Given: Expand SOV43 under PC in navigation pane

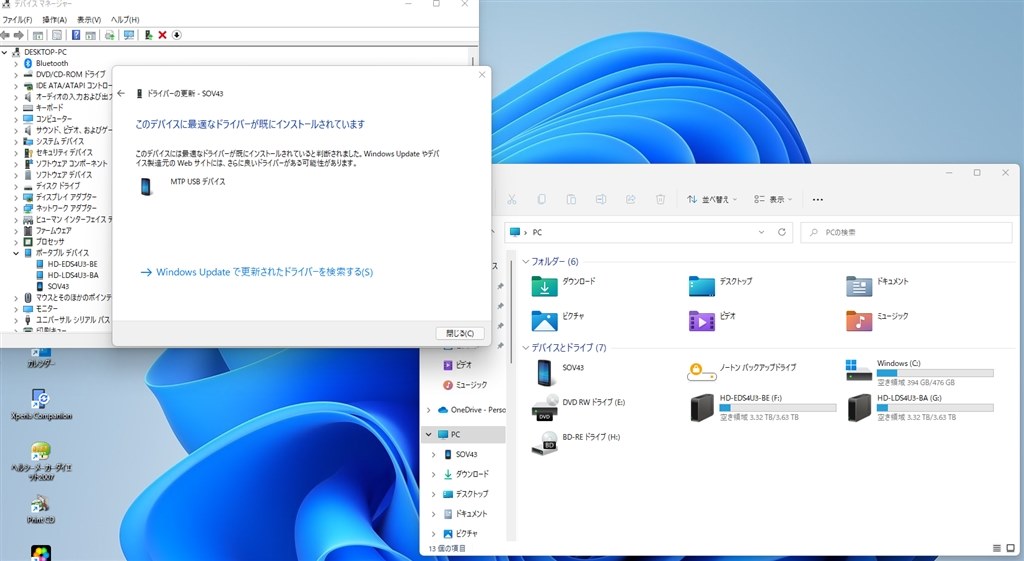Looking at the screenshot, I should click(434, 455).
